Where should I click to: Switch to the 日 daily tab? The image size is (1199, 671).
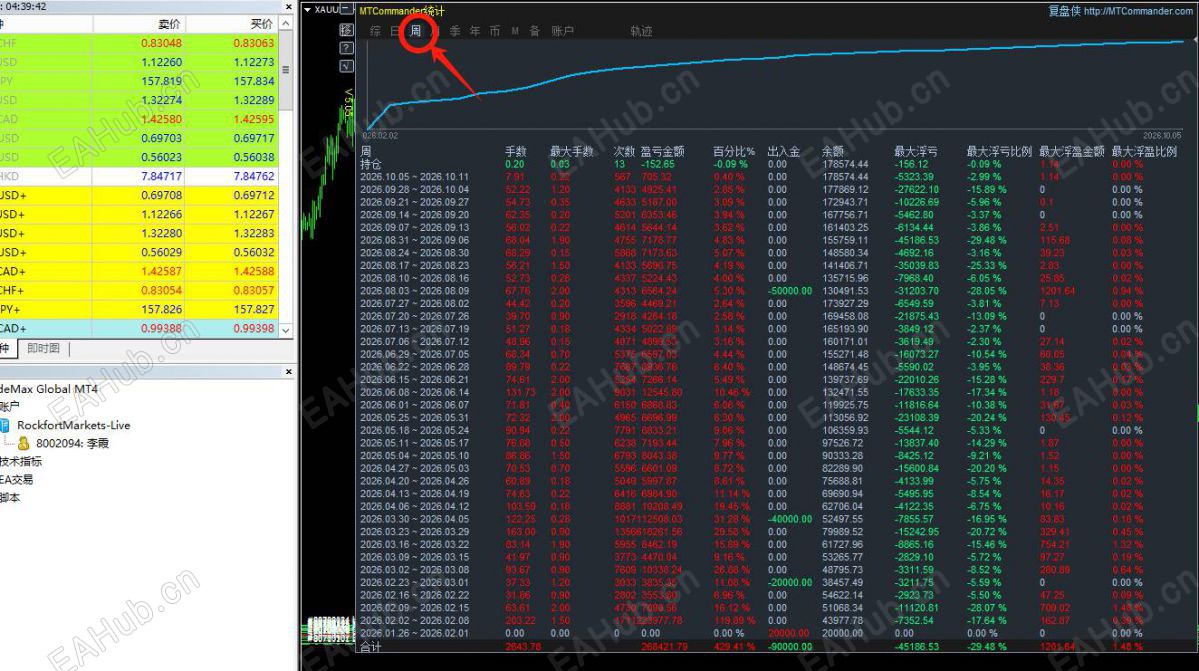[x=395, y=31]
